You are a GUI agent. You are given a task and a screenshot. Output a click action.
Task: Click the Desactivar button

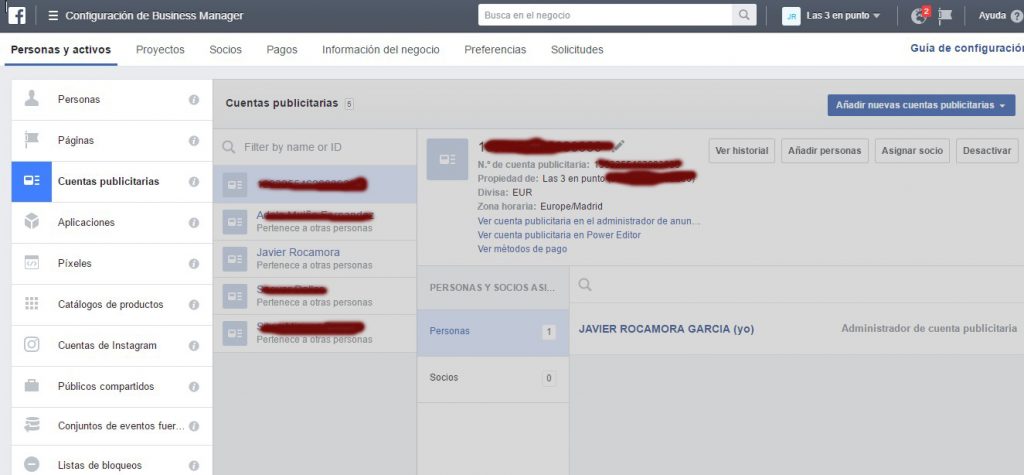pos(987,150)
